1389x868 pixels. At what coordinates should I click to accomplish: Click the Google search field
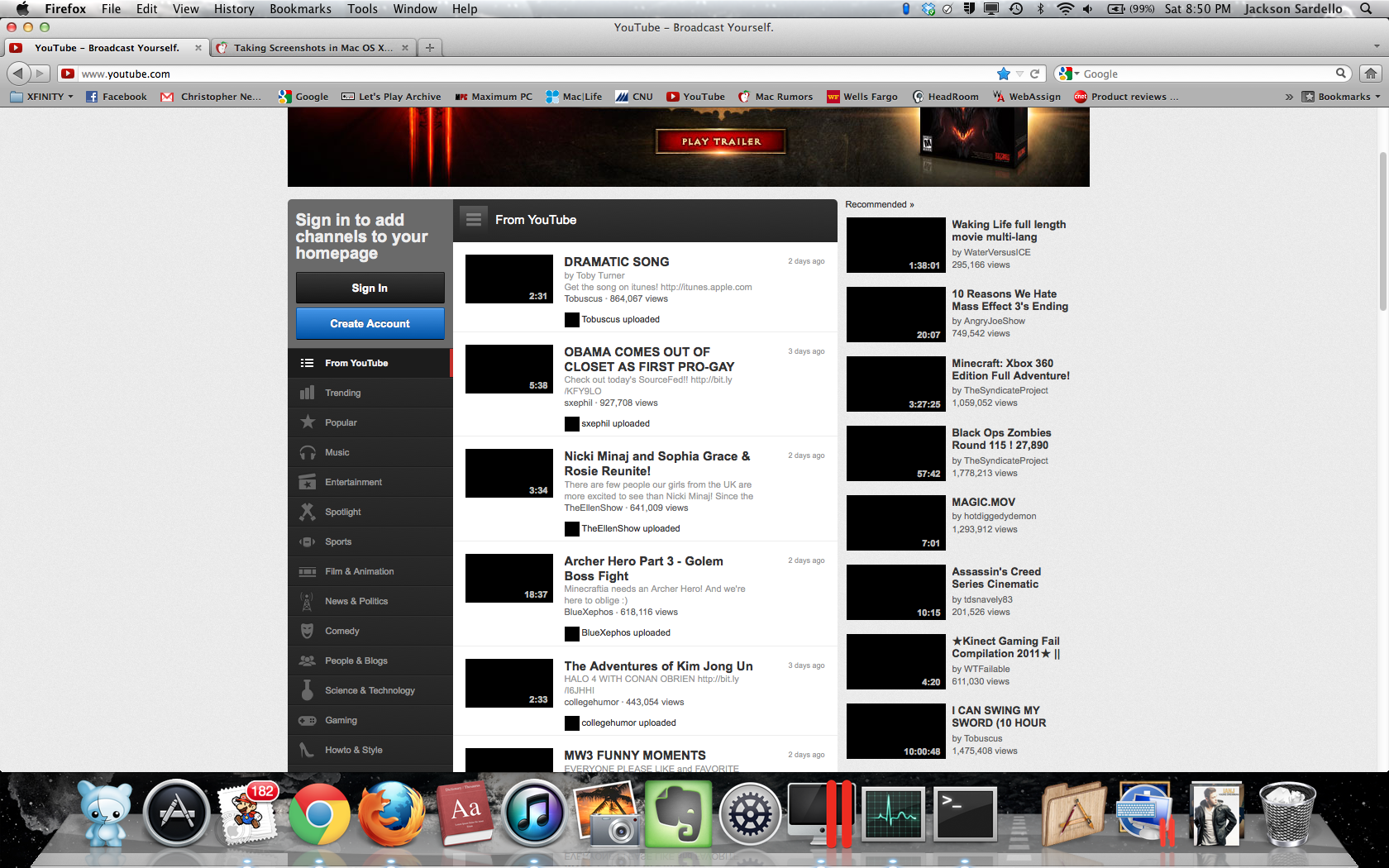click(x=1207, y=74)
